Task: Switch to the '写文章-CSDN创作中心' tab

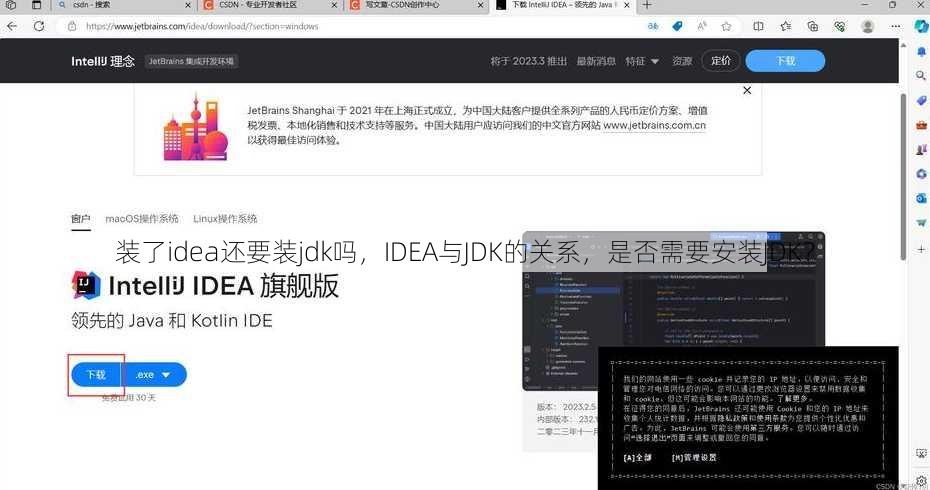Action: [415, 5]
